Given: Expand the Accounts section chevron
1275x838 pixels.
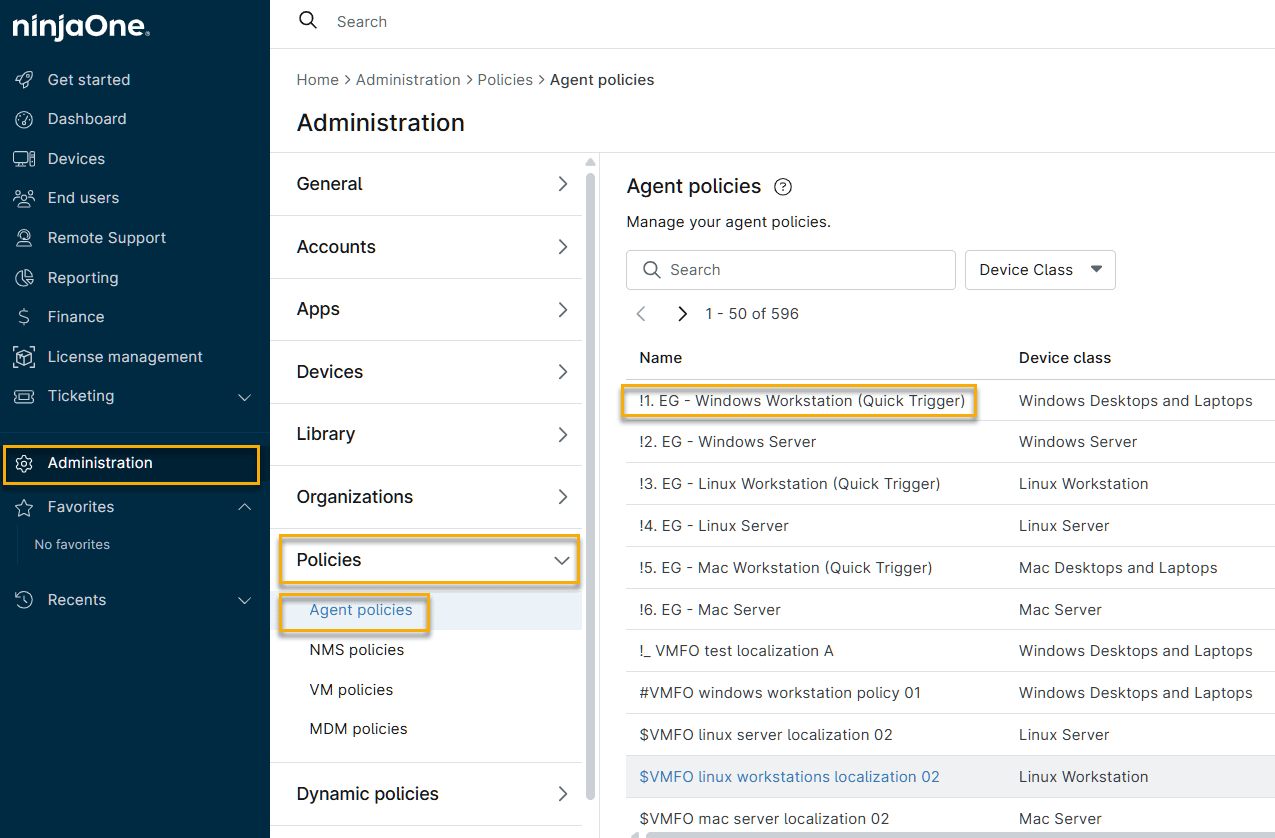Looking at the screenshot, I should coord(562,247).
